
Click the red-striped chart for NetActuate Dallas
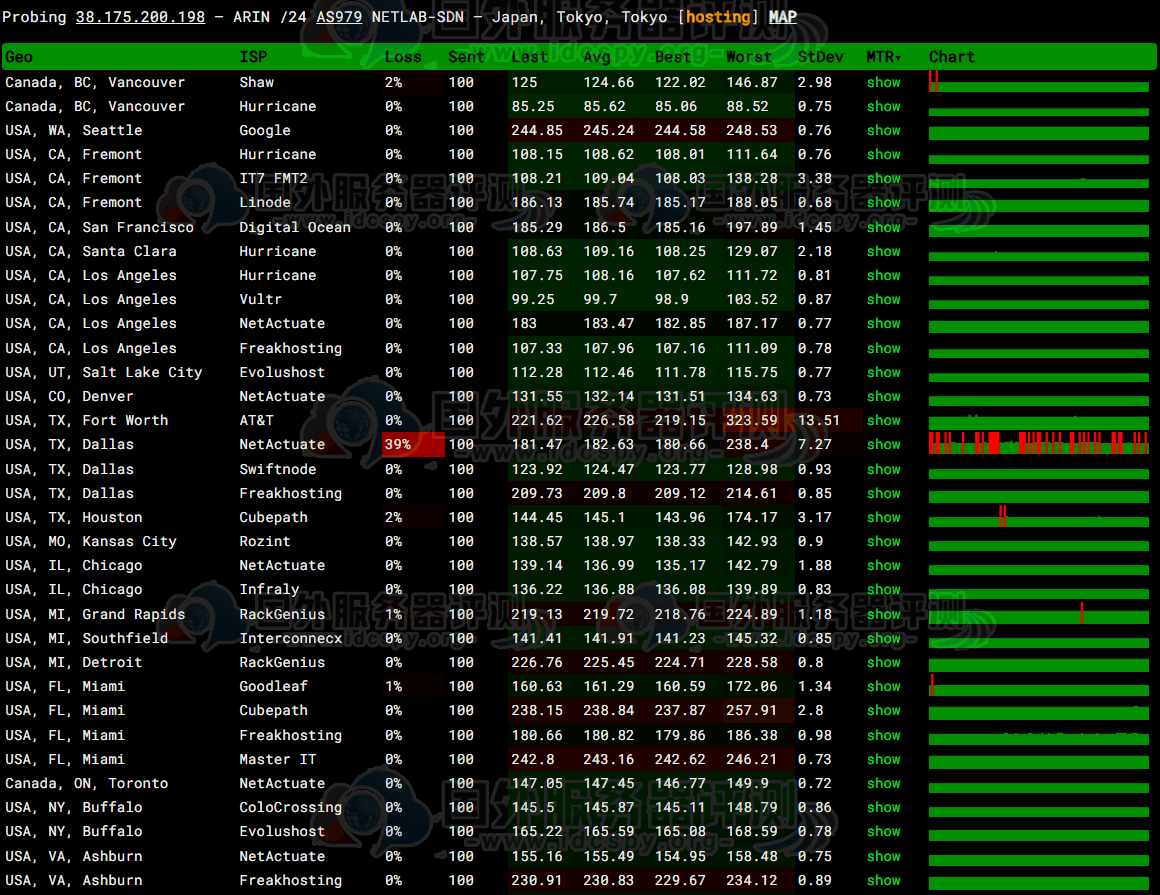[1039, 443]
